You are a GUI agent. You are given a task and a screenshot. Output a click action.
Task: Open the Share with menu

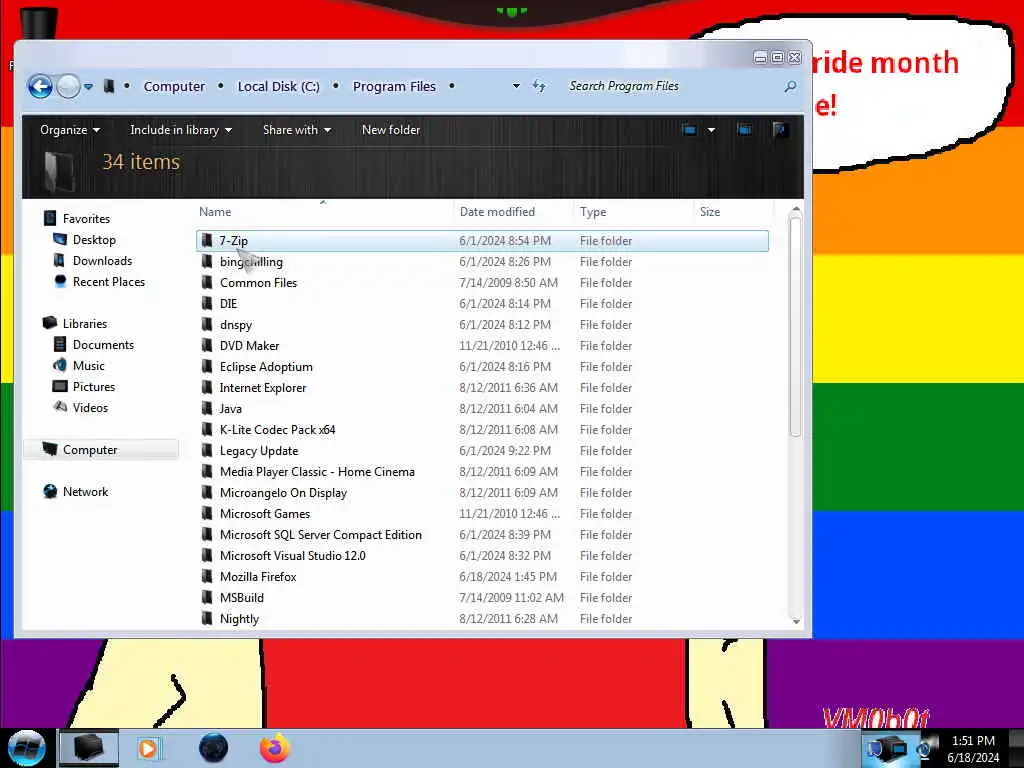tap(296, 130)
